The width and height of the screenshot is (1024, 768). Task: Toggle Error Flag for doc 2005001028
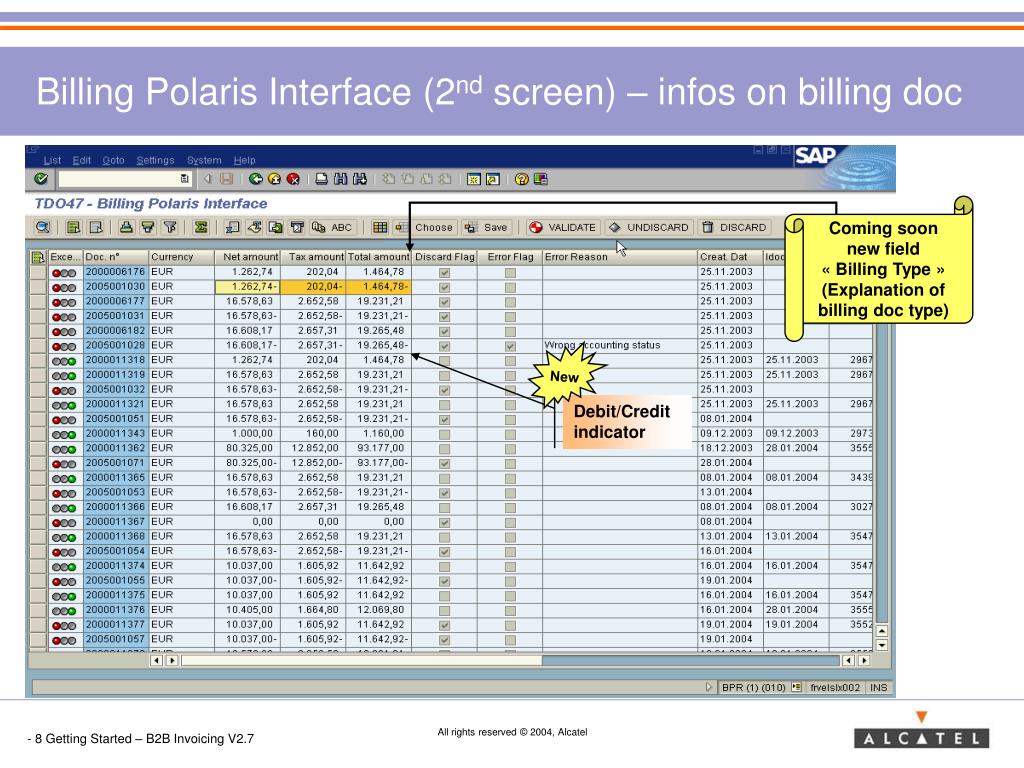(510, 346)
